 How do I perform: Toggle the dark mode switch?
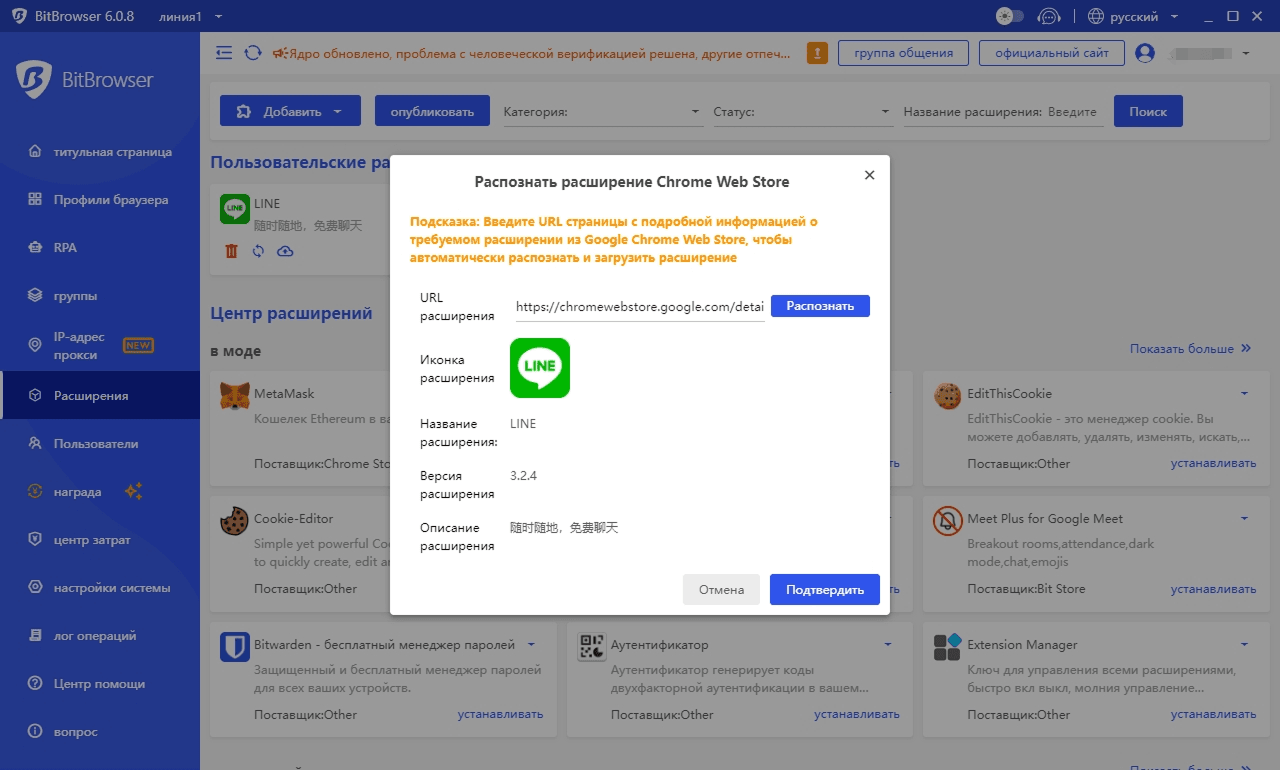click(x=1010, y=16)
